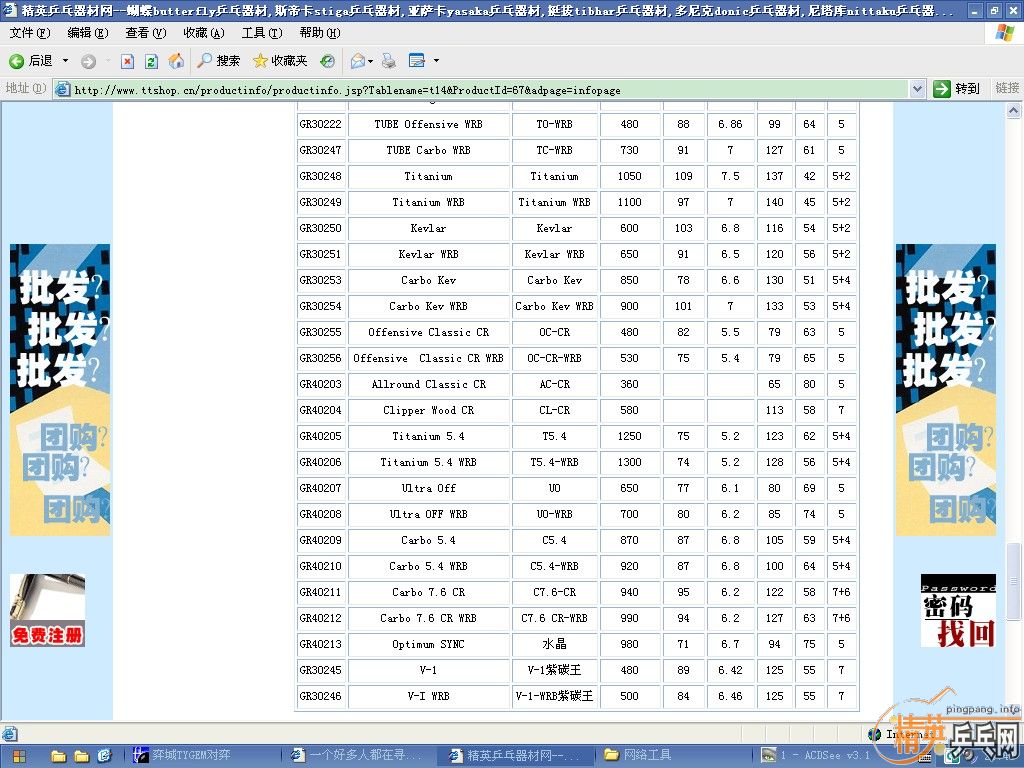Select the Carbo 7.6 CR WRB name cell
Screen dimensions: 1024x768
click(x=428, y=618)
